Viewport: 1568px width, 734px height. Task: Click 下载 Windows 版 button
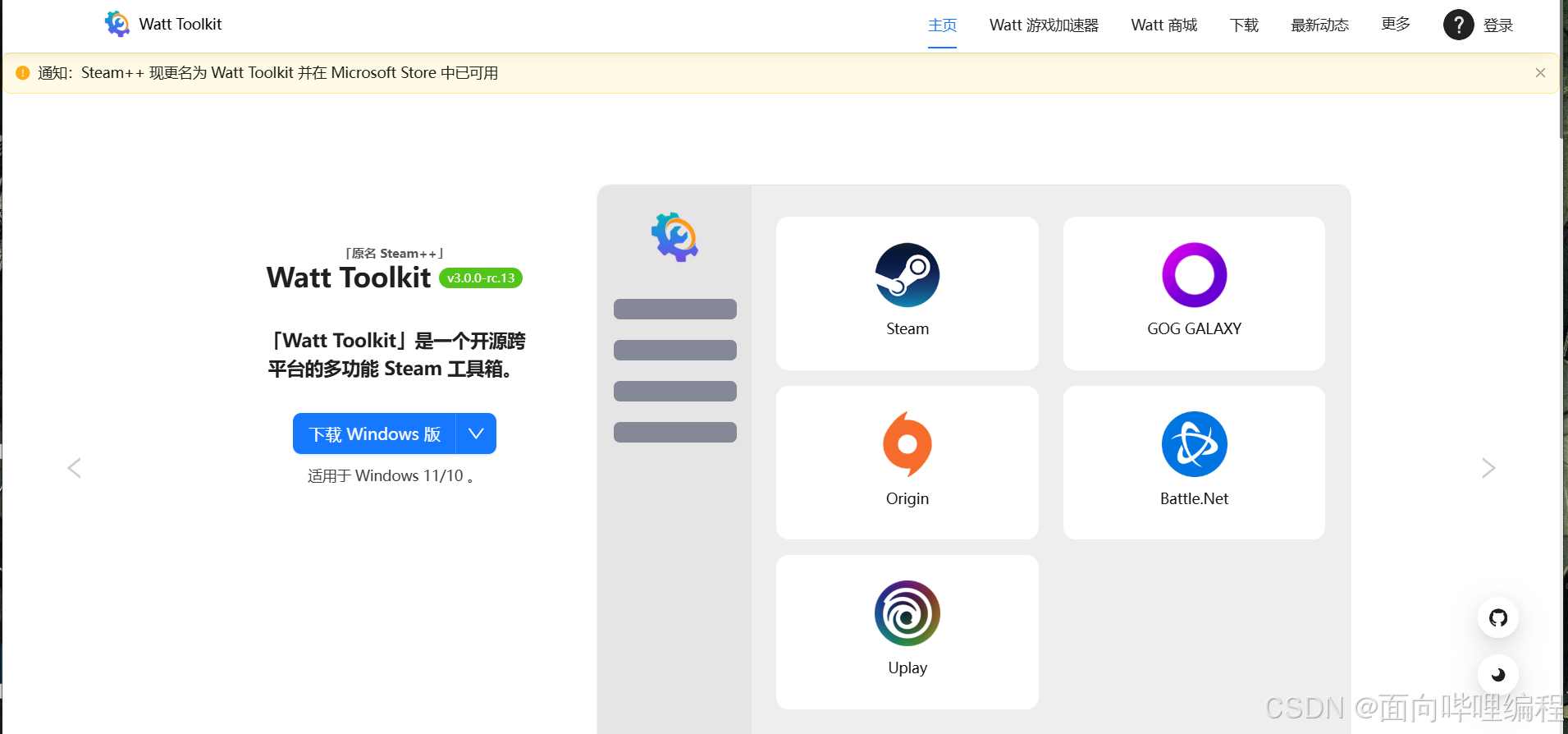(x=374, y=434)
